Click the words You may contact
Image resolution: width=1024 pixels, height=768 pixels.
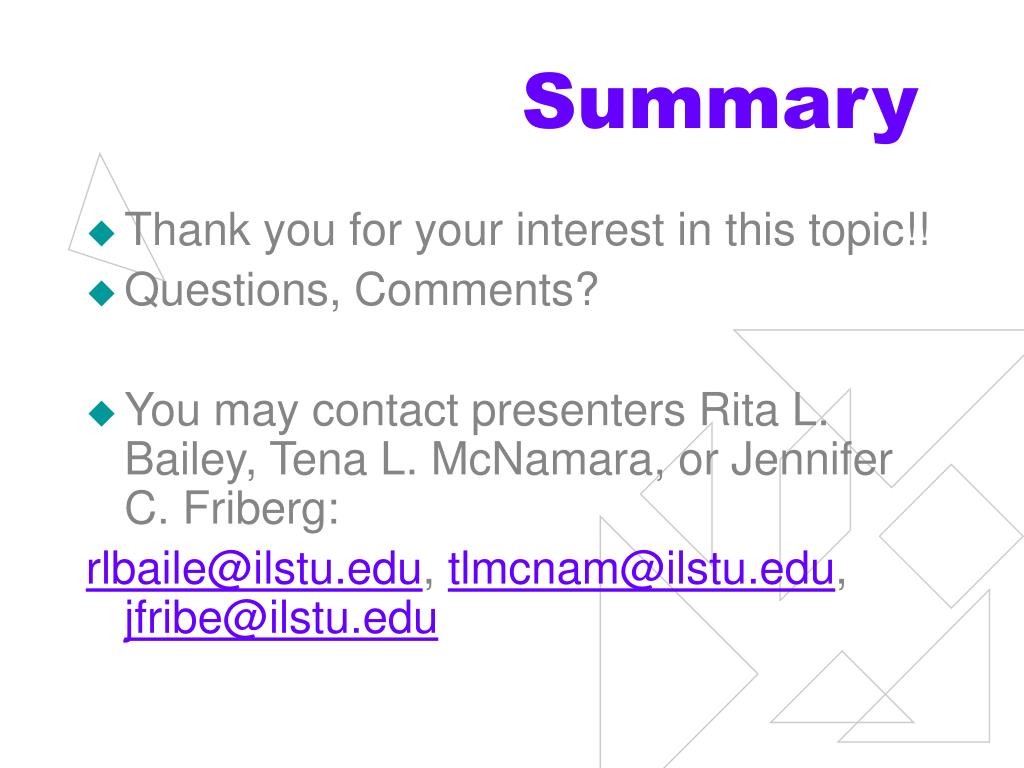click(292, 412)
